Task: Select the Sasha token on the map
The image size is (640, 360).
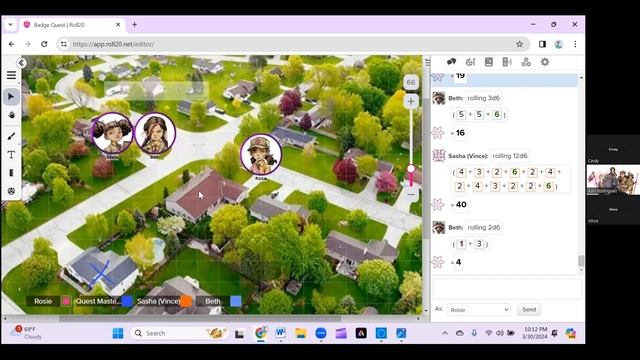Action: 112,133
